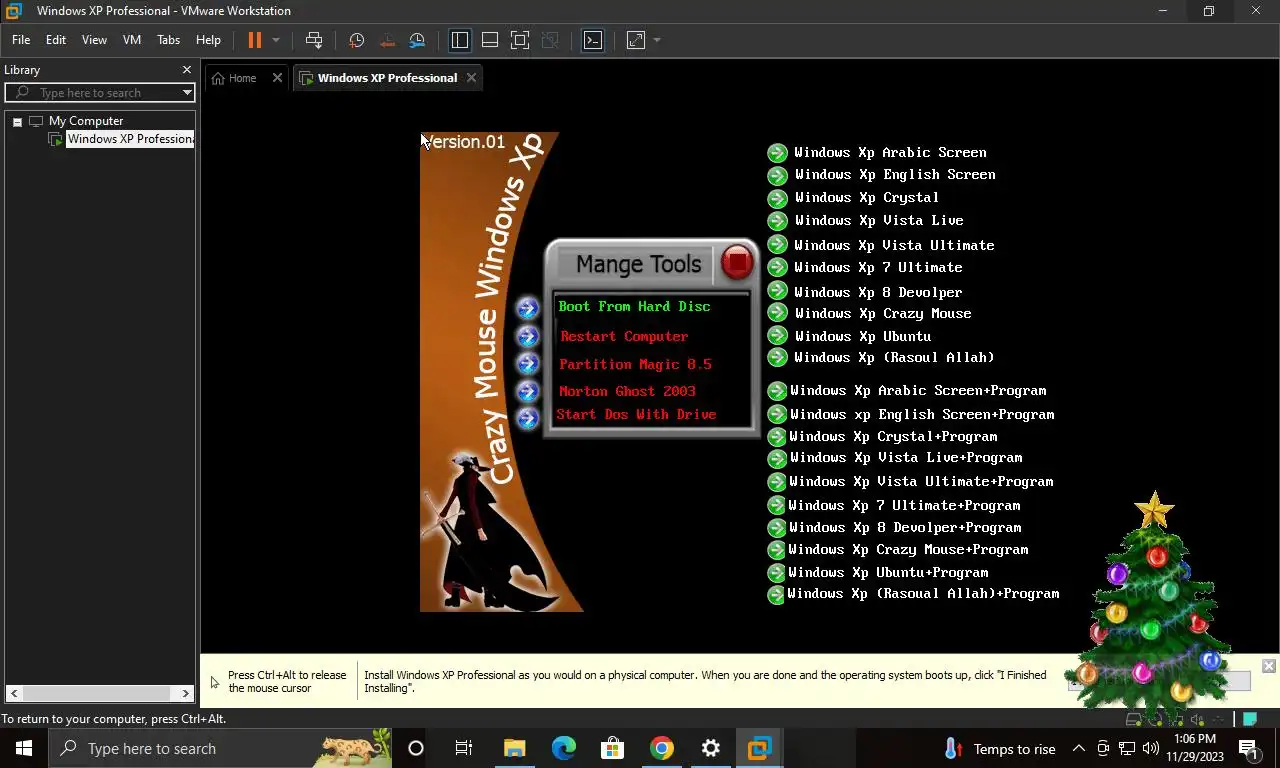The height and width of the screenshot is (768, 1280).
Task: Open the File menu
Action: point(21,40)
